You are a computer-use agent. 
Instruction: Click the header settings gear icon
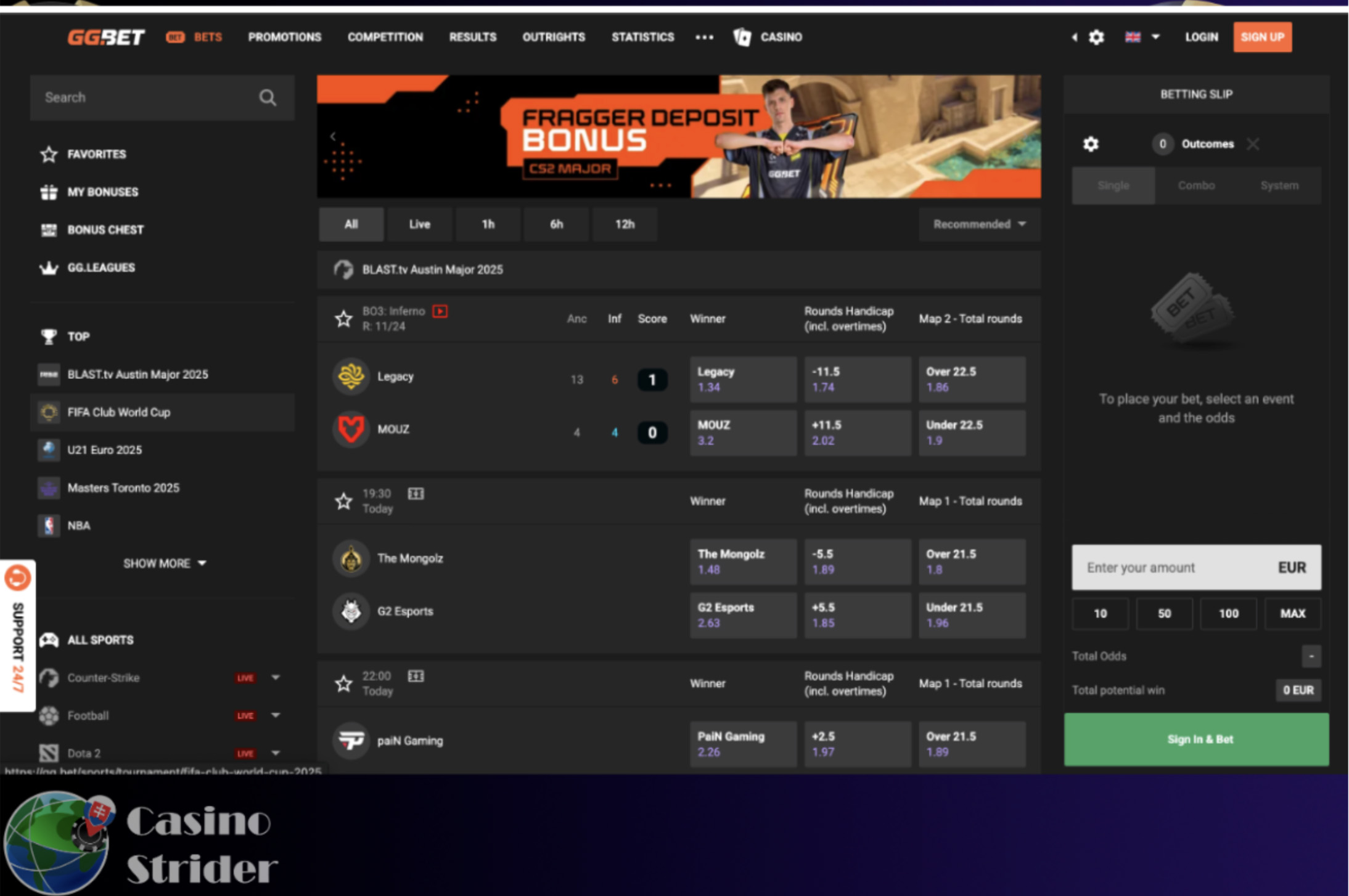[x=1096, y=38]
